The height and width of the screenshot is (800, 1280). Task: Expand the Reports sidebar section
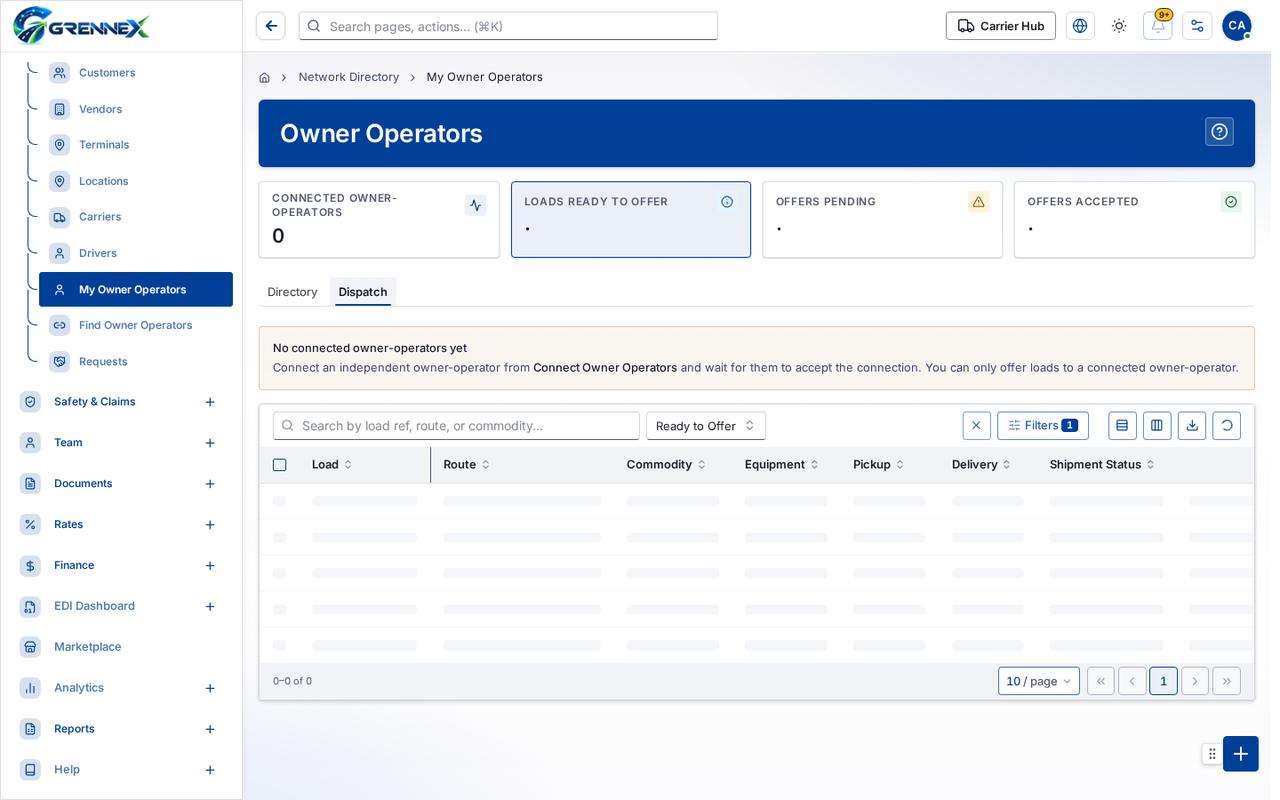click(210, 729)
